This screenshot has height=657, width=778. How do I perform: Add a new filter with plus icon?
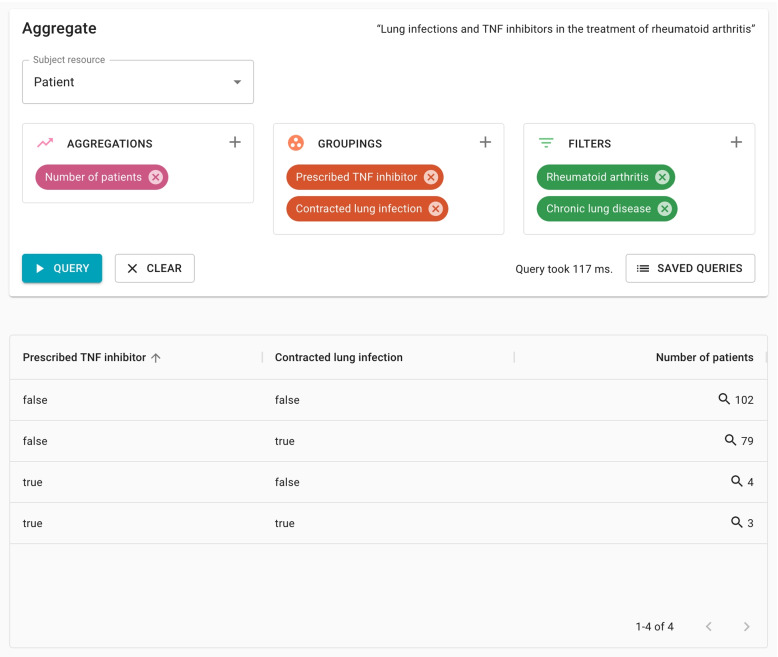coord(736,143)
